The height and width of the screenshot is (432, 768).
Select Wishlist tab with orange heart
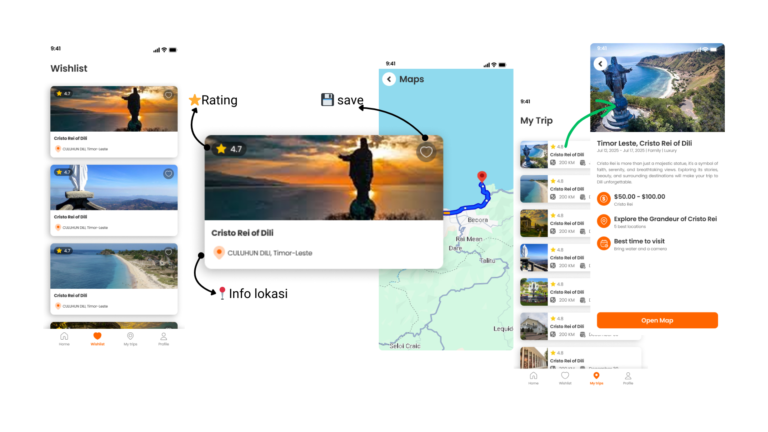(97, 338)
